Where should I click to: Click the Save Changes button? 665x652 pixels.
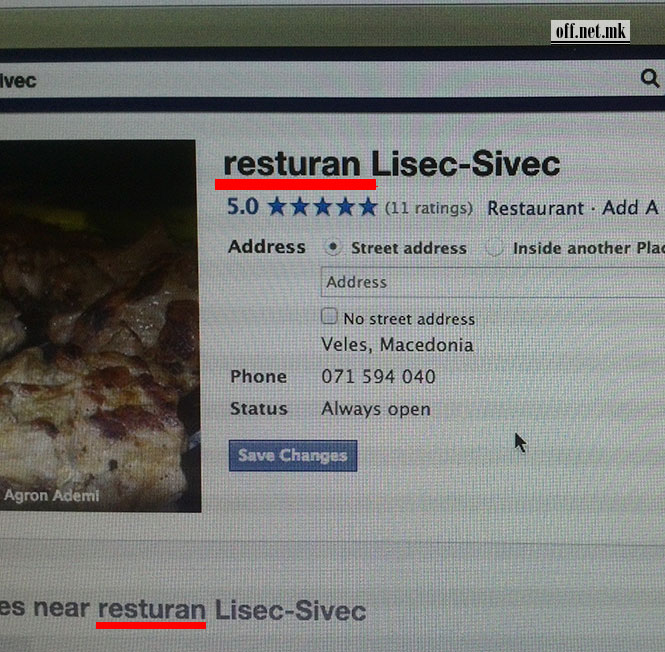(293, 456)
